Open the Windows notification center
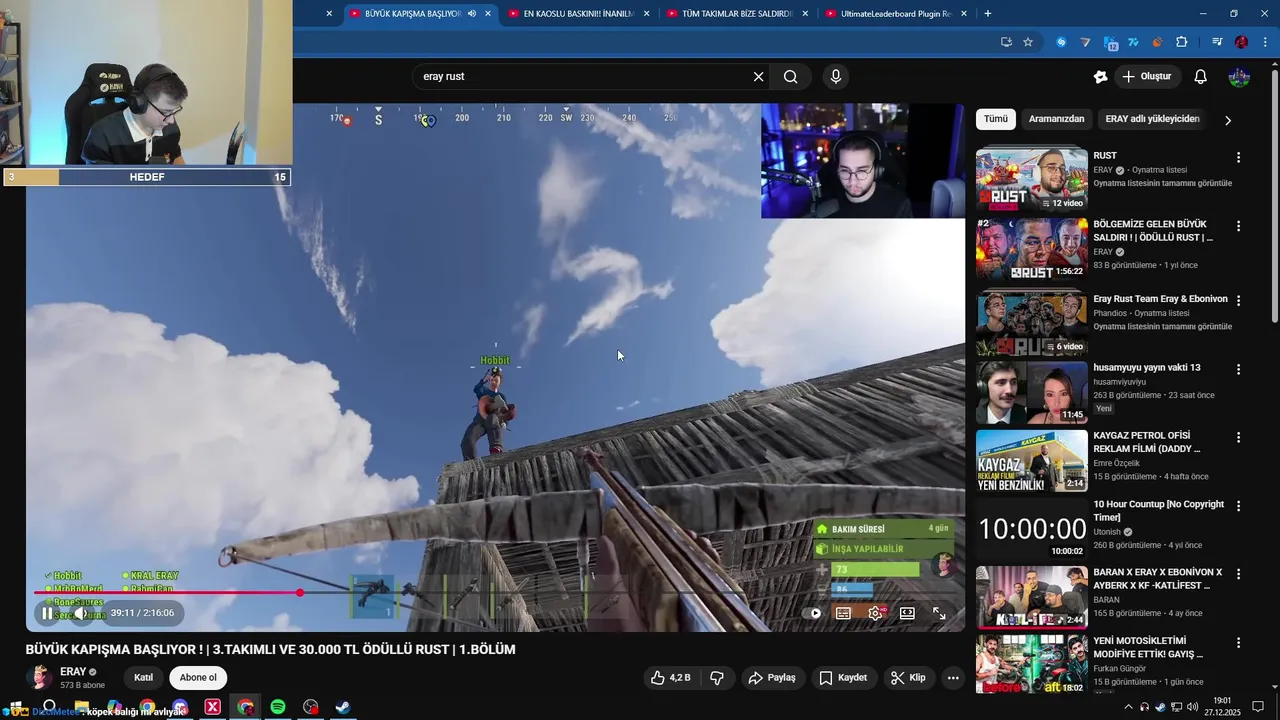 [1258, 706]
